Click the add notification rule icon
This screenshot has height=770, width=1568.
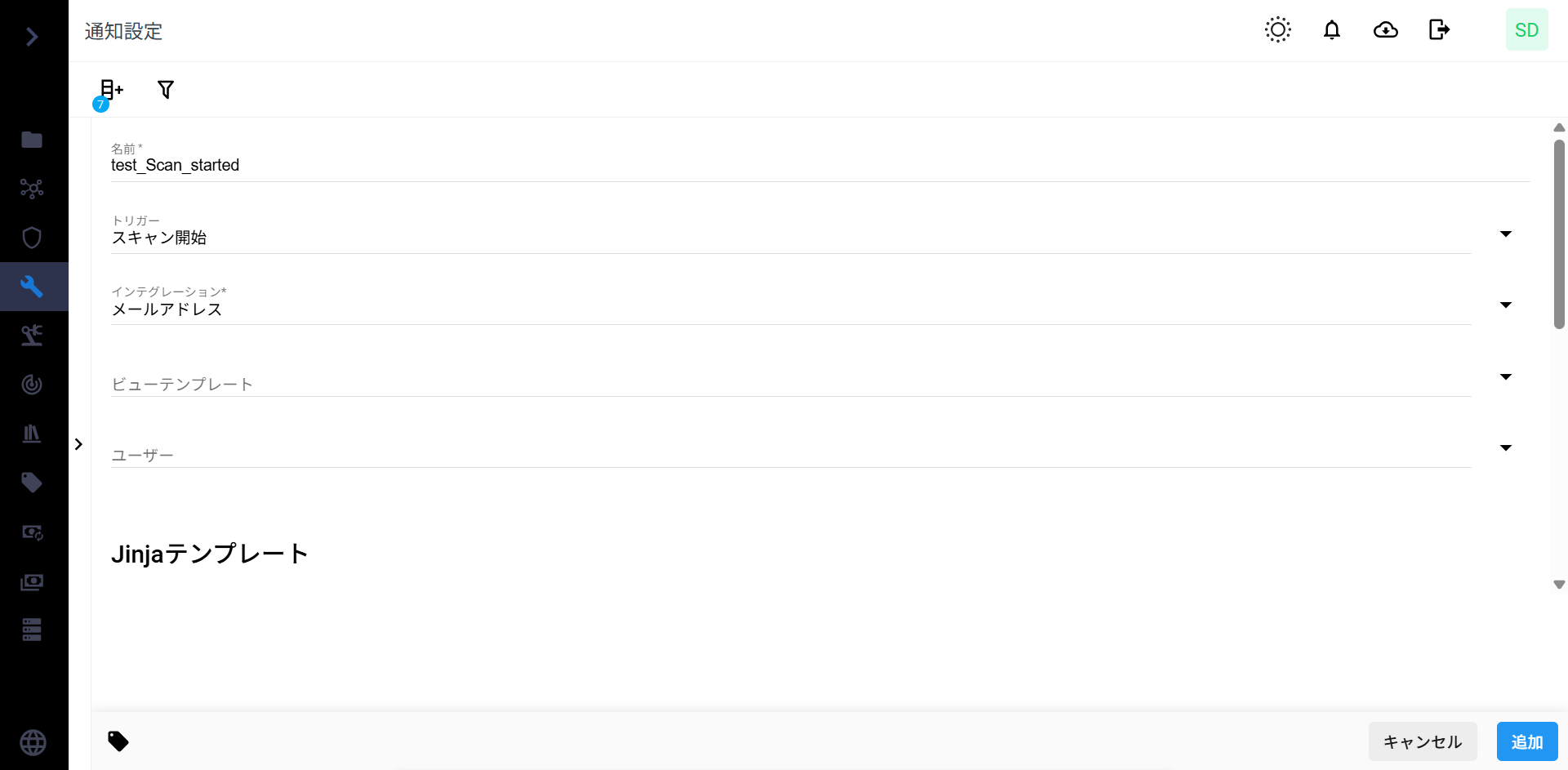(111, 90)
